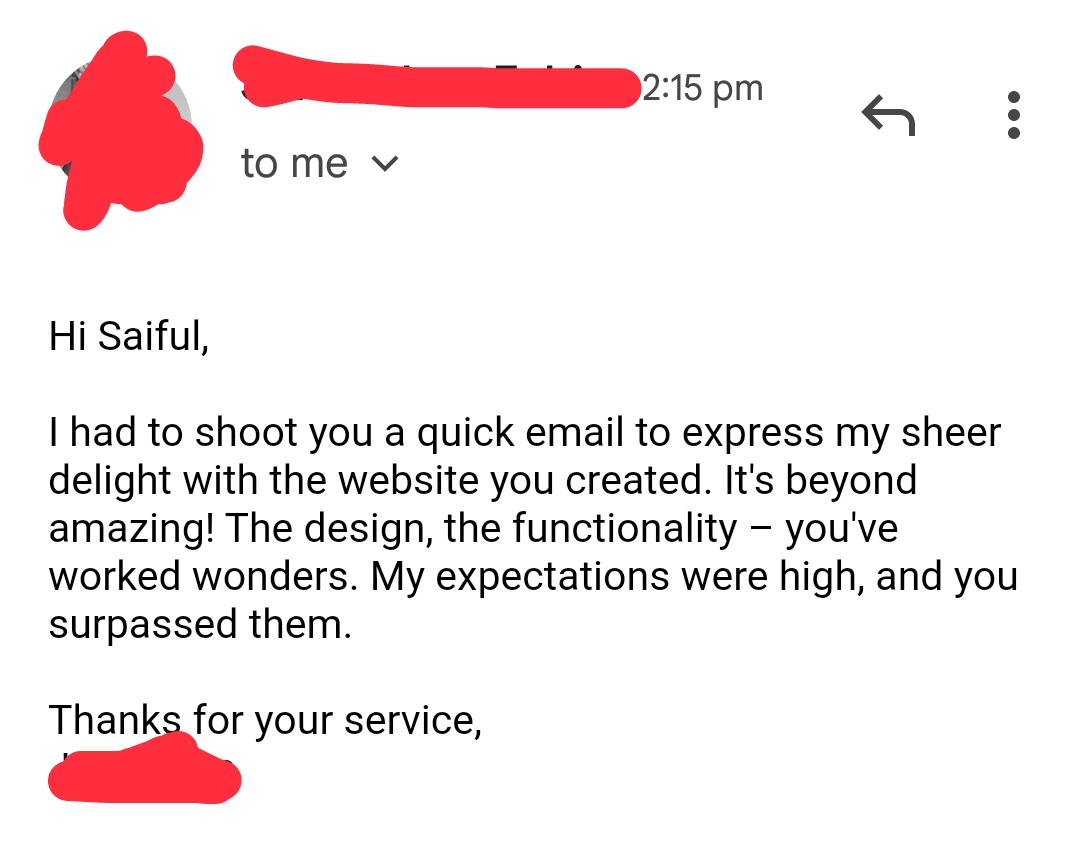The height and width of the screenshot is (852, 1080).
Task: Collapse the 'to me' dropdown after expanding
Action: tap(388, 163)
